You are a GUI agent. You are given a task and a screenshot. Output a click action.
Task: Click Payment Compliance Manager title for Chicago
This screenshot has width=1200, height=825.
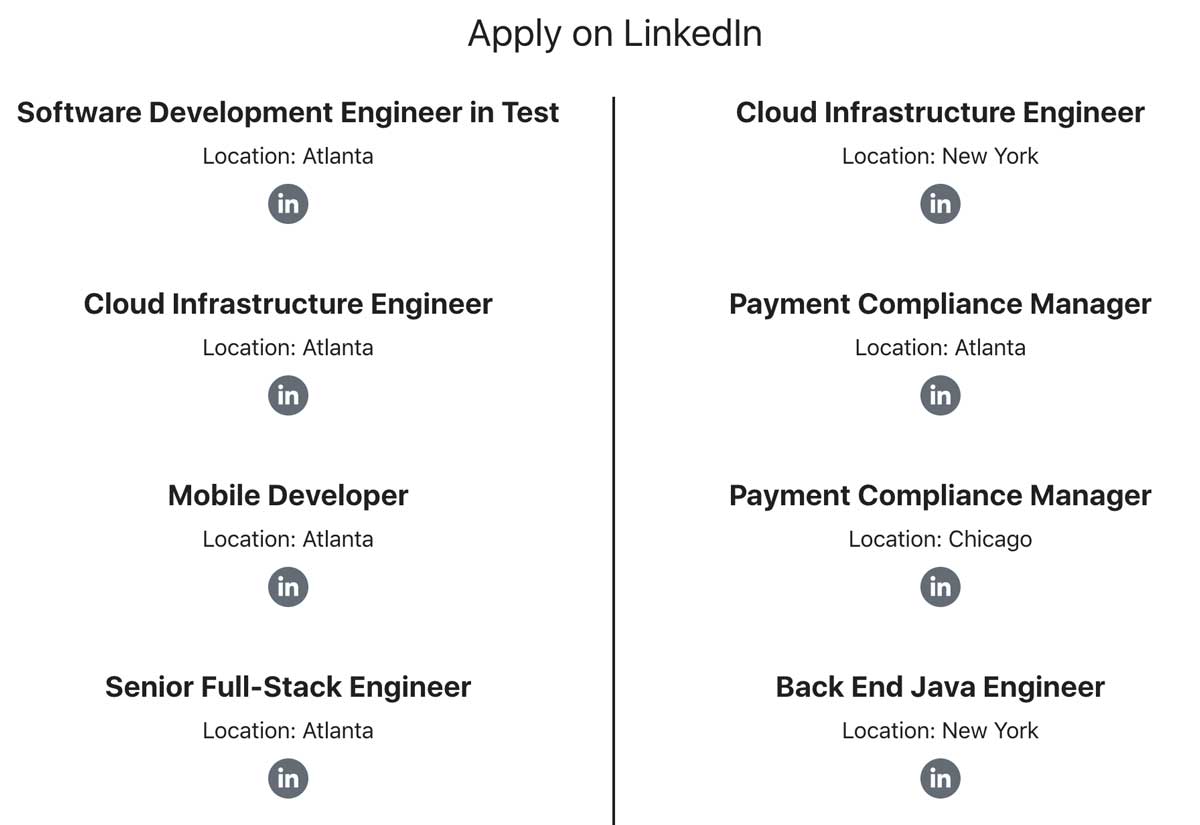[x=940, y=496]
